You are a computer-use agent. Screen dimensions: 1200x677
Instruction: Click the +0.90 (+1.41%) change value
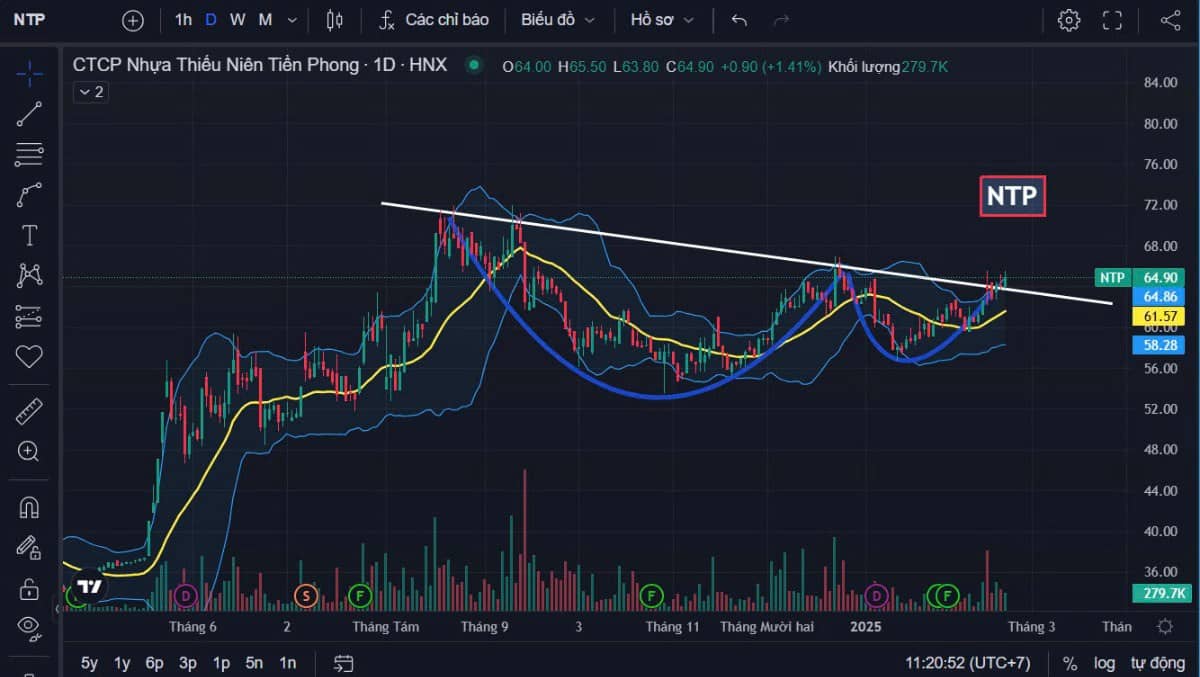pyautogui.click(x=771, y=66)
